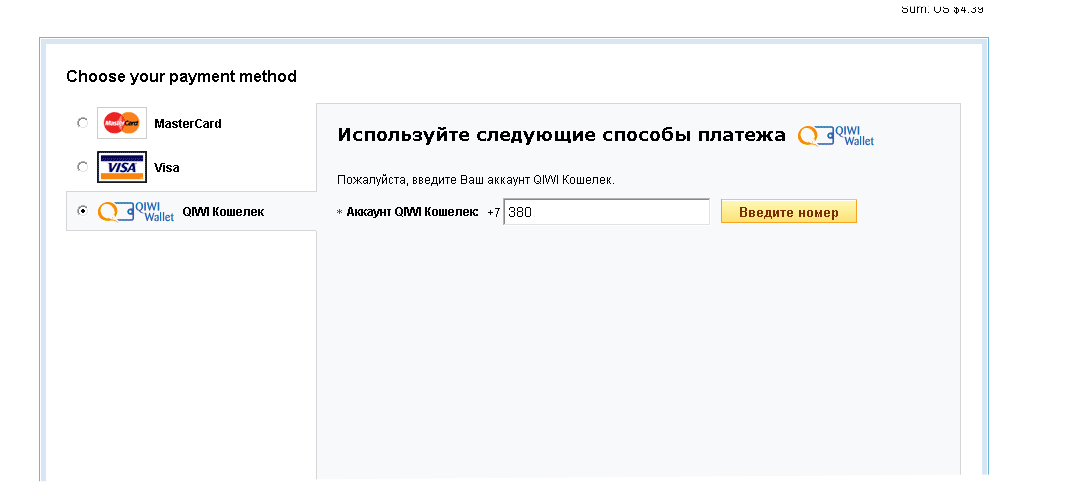1071x482 pixels.
Task: Click the Visa label text
Action: (167, 167)
